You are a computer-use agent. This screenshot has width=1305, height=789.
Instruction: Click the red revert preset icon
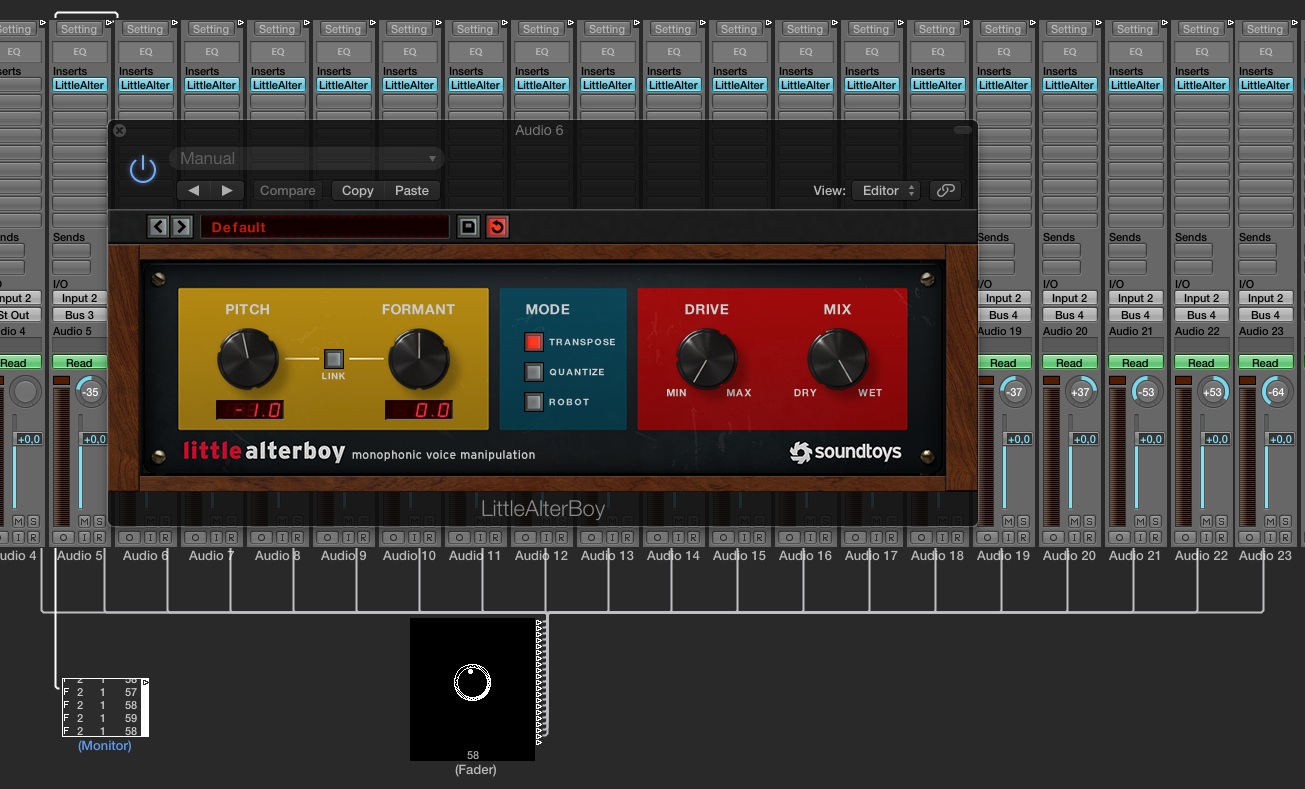pyautogui.click(x=497, y=227)
